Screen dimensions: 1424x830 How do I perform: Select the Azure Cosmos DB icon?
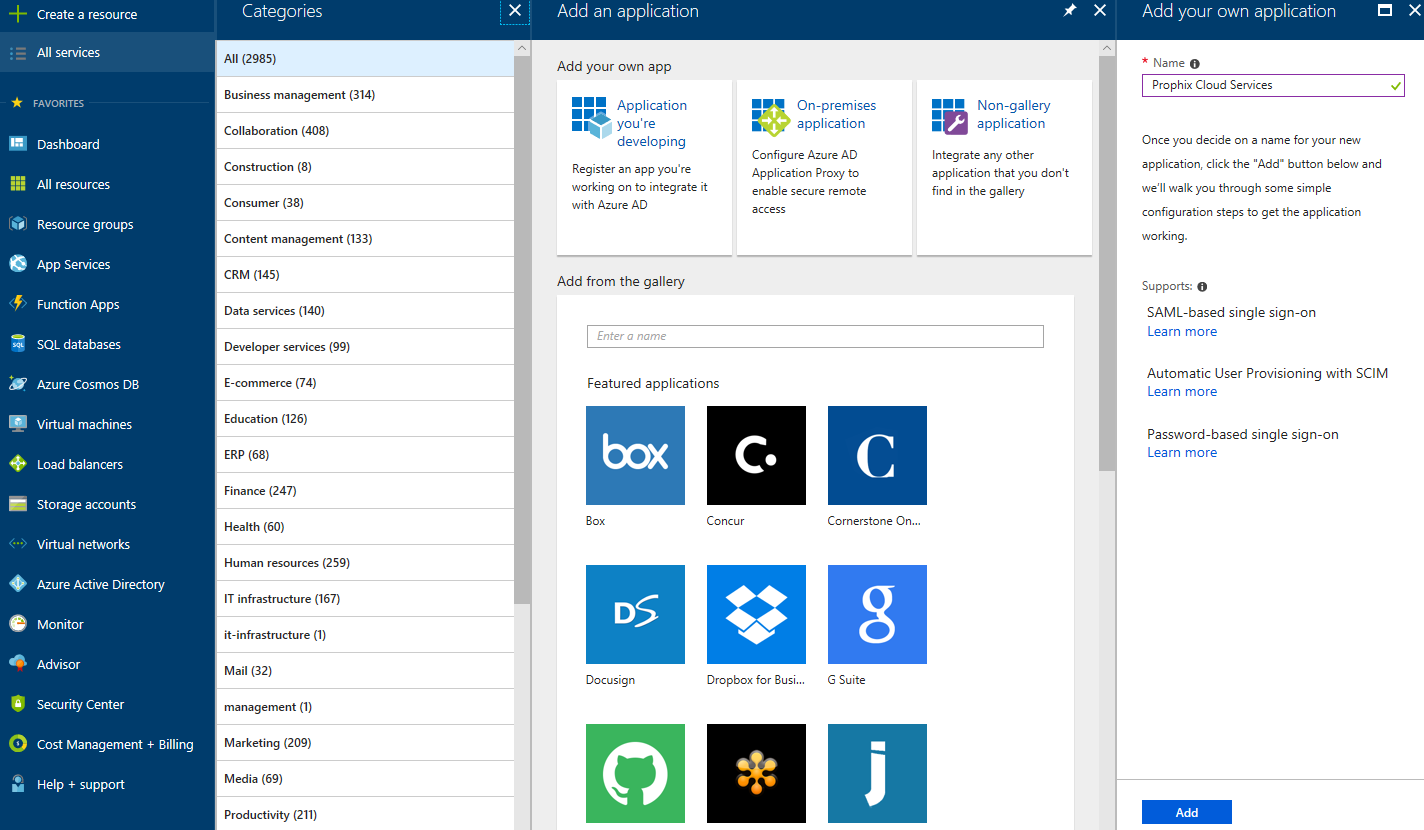click(17, 384)
